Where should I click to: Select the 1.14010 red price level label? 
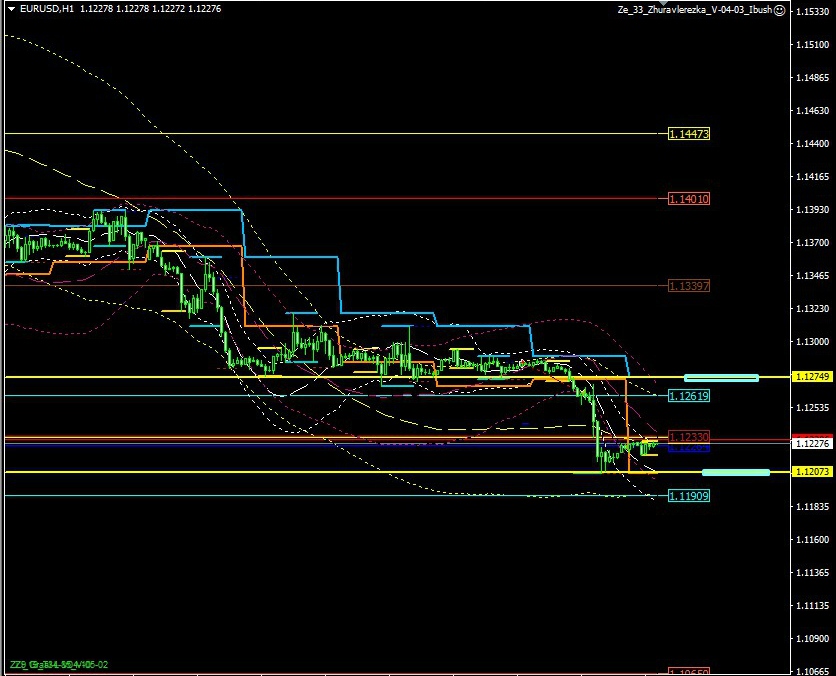pos(688,199)
